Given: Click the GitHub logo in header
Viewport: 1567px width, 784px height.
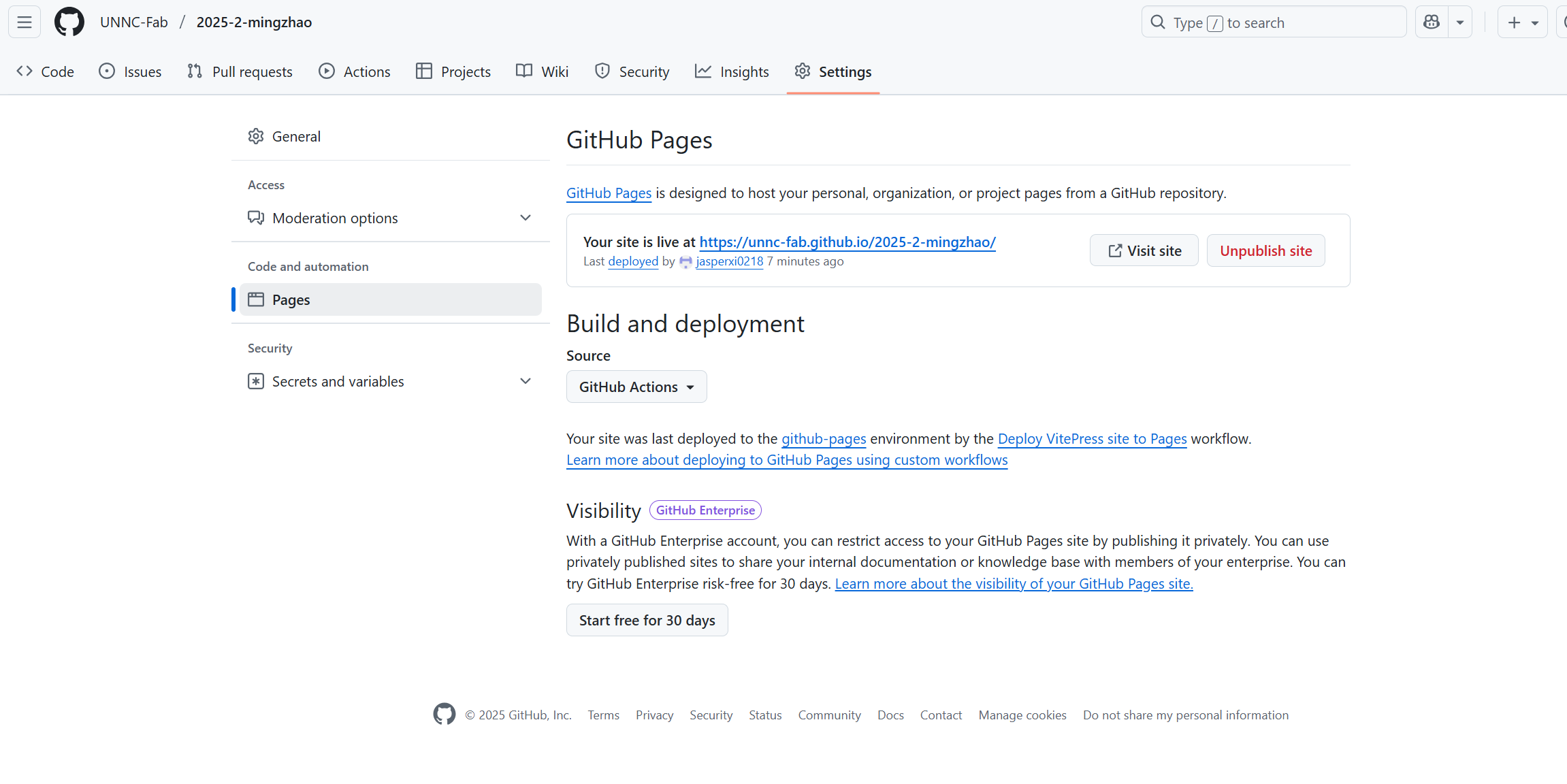Looking at the screenshot, I should coord(69,22).
